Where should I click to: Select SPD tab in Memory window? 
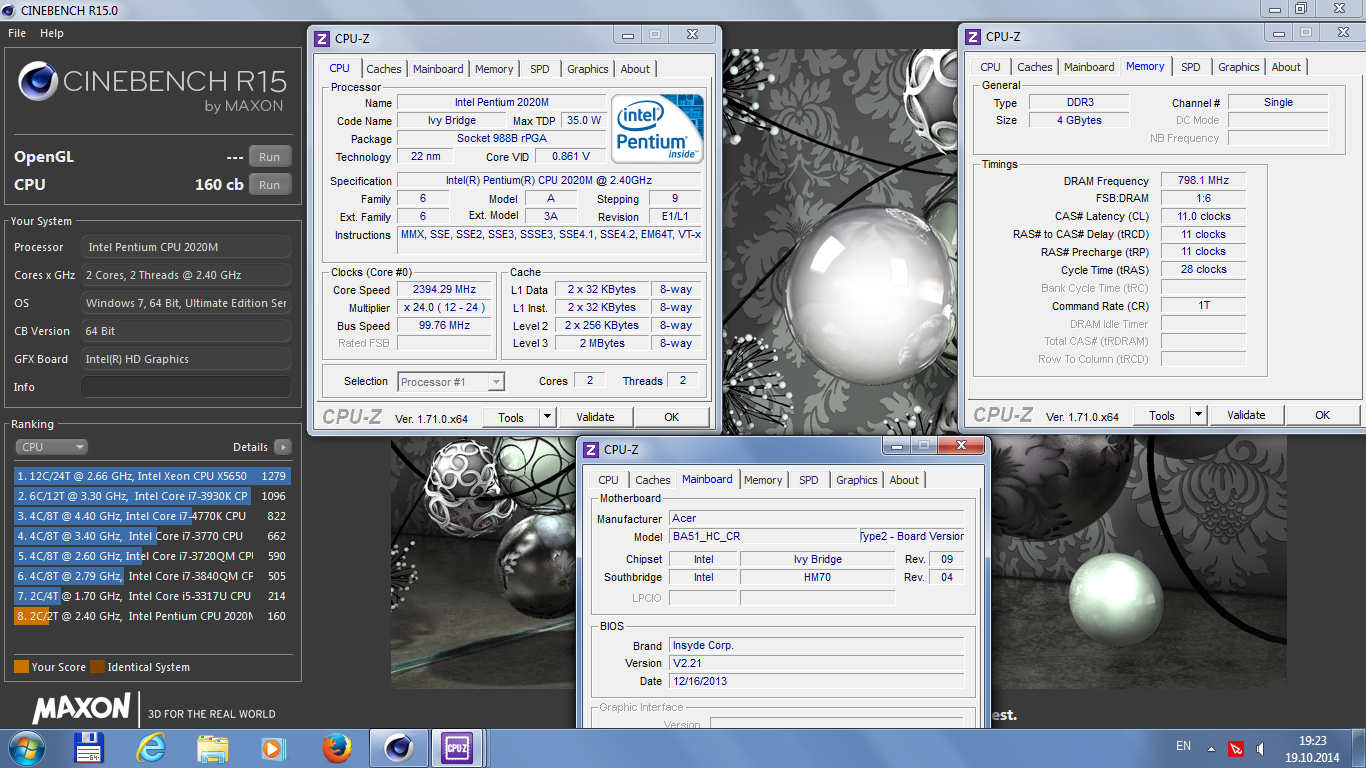pos(1191,67)
